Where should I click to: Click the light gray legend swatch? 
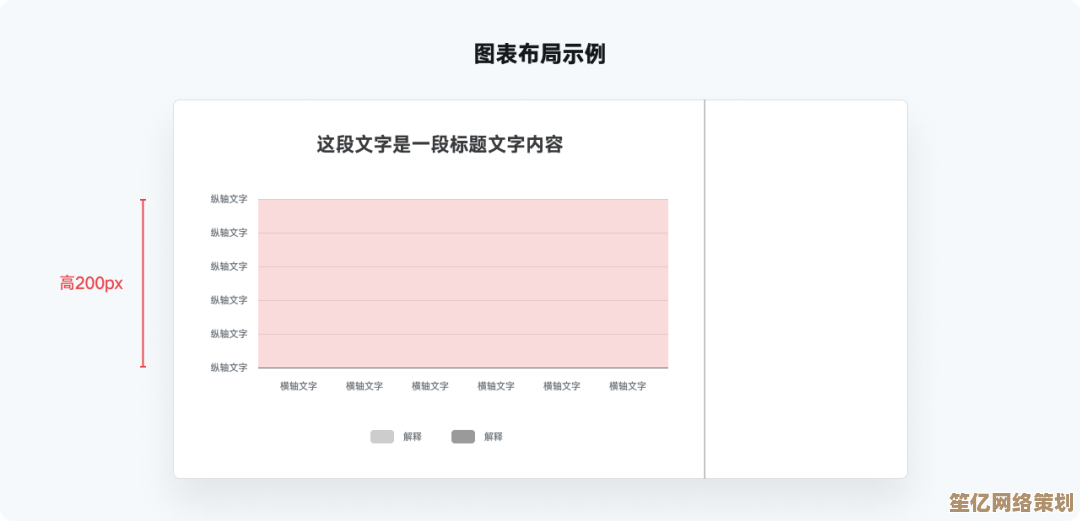tap(382, 437)
